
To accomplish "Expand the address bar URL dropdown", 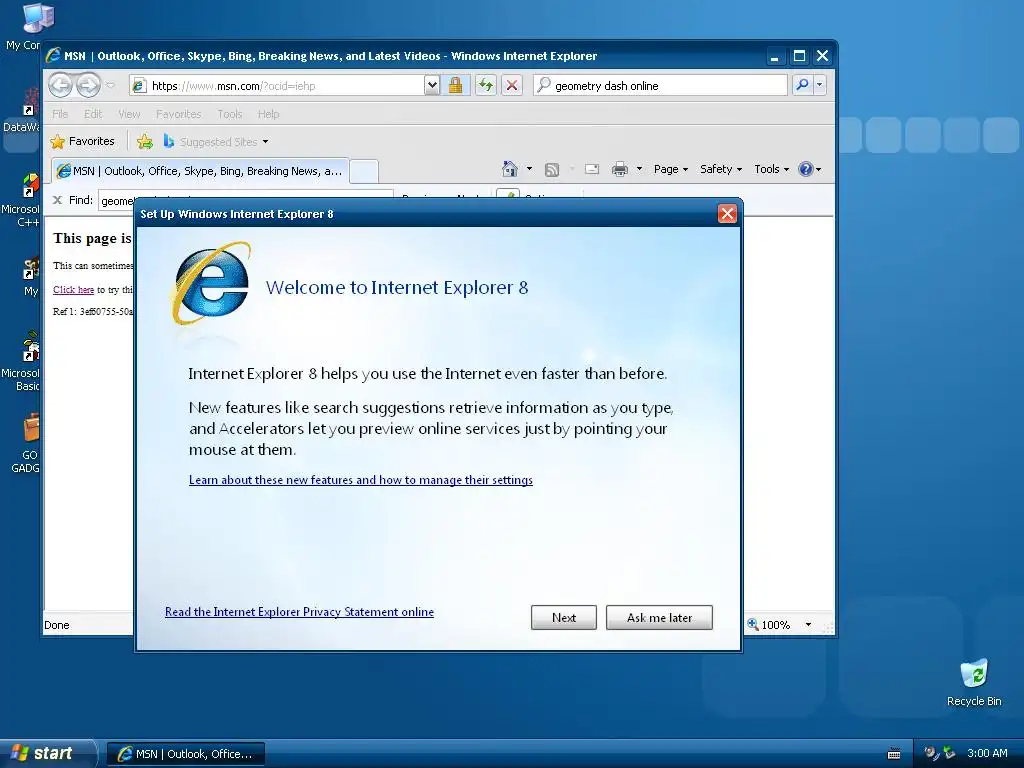I will 432,86.
